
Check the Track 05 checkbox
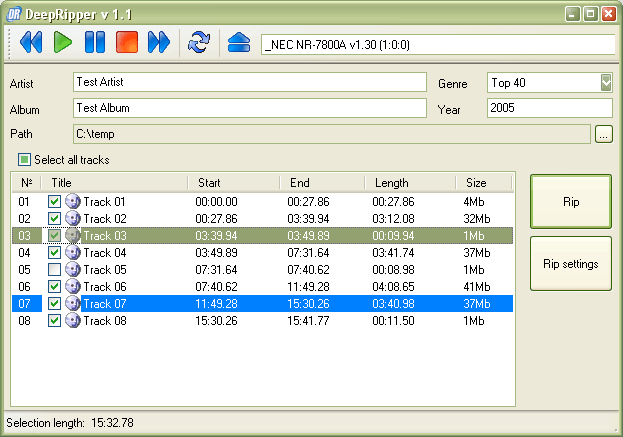pyautogui.click(x=54, y=270)
